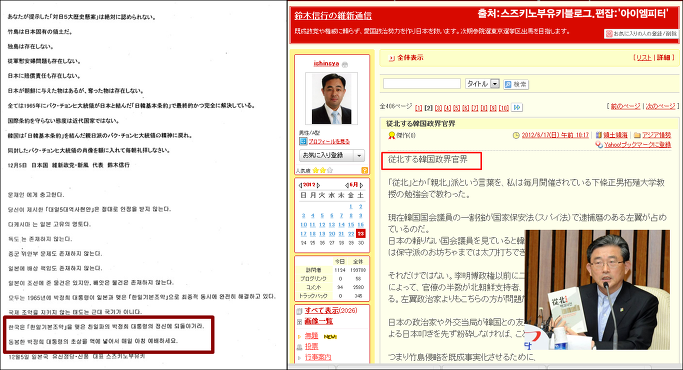Image resolution: width=683 pixels, height=370 pixels.
Task: Open the アジア情勢 folder link
Action: (x=657, y=135)
